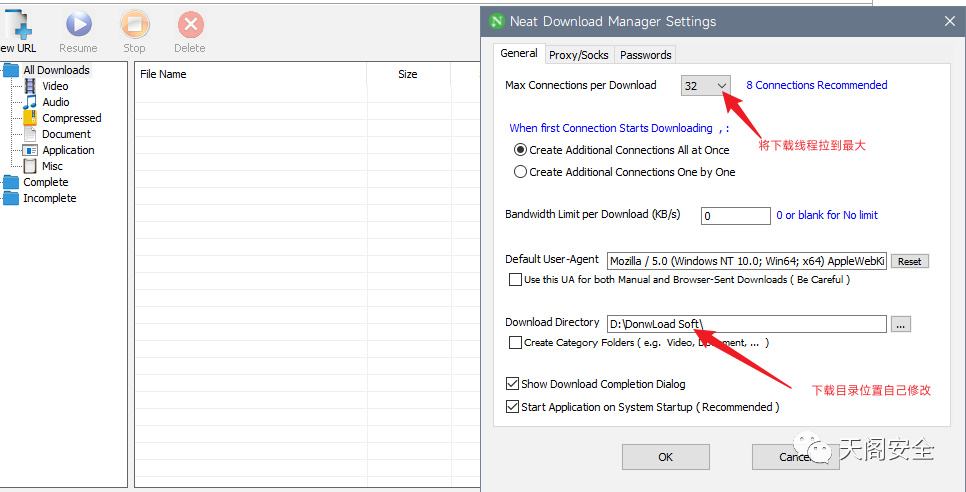Click the Cancel button
The height and width of the screenshot is (492, 966).
click(x=795, y=457)
